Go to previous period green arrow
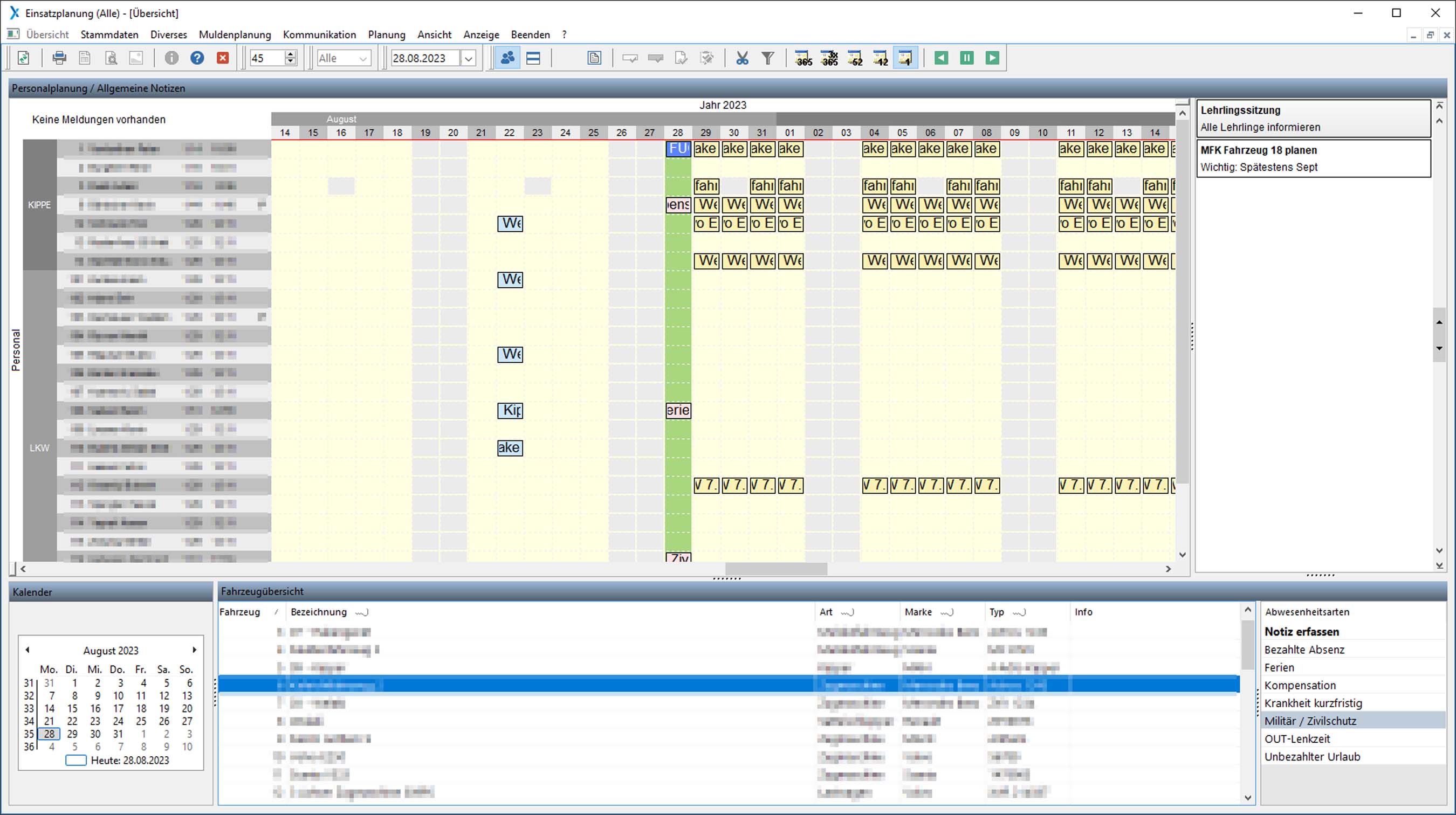The image size is (1456, 815). [941, 58]
